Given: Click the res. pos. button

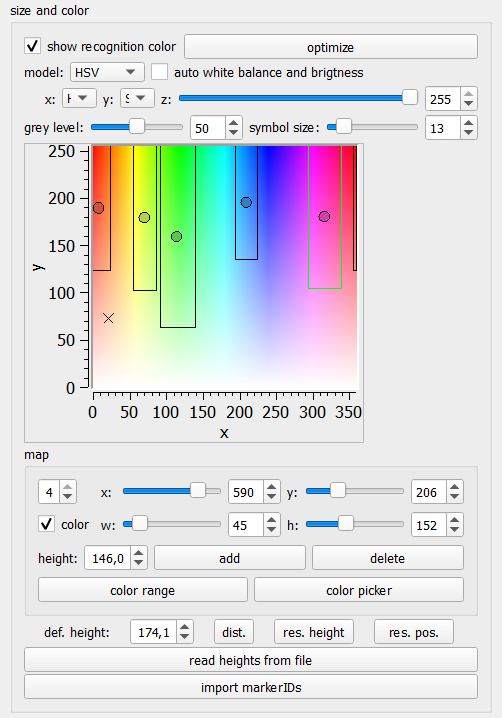Looking at the screenshot, I should pos(414,632).
